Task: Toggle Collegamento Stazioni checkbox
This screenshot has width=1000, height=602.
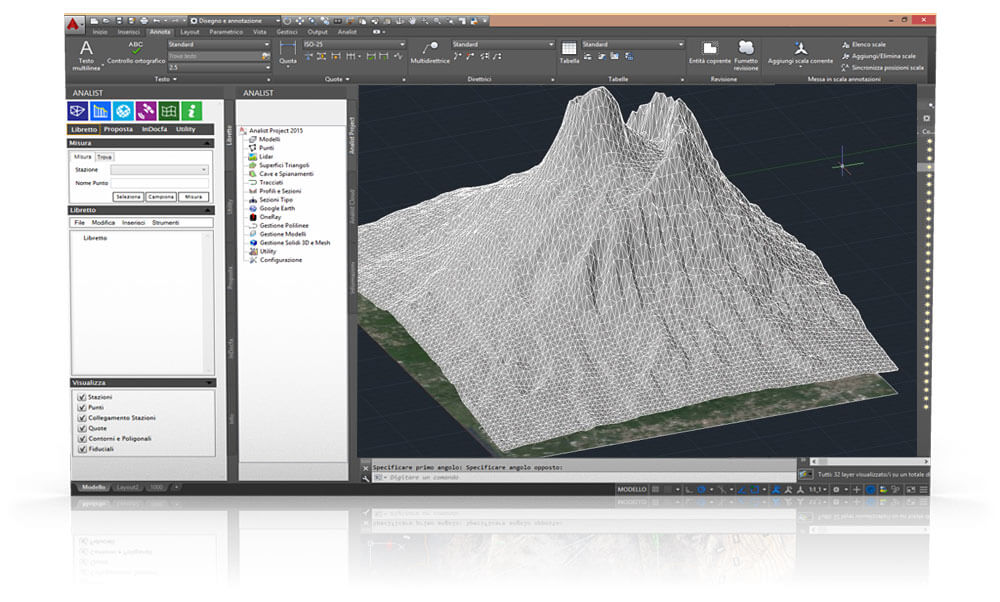Action: [82, 418]
